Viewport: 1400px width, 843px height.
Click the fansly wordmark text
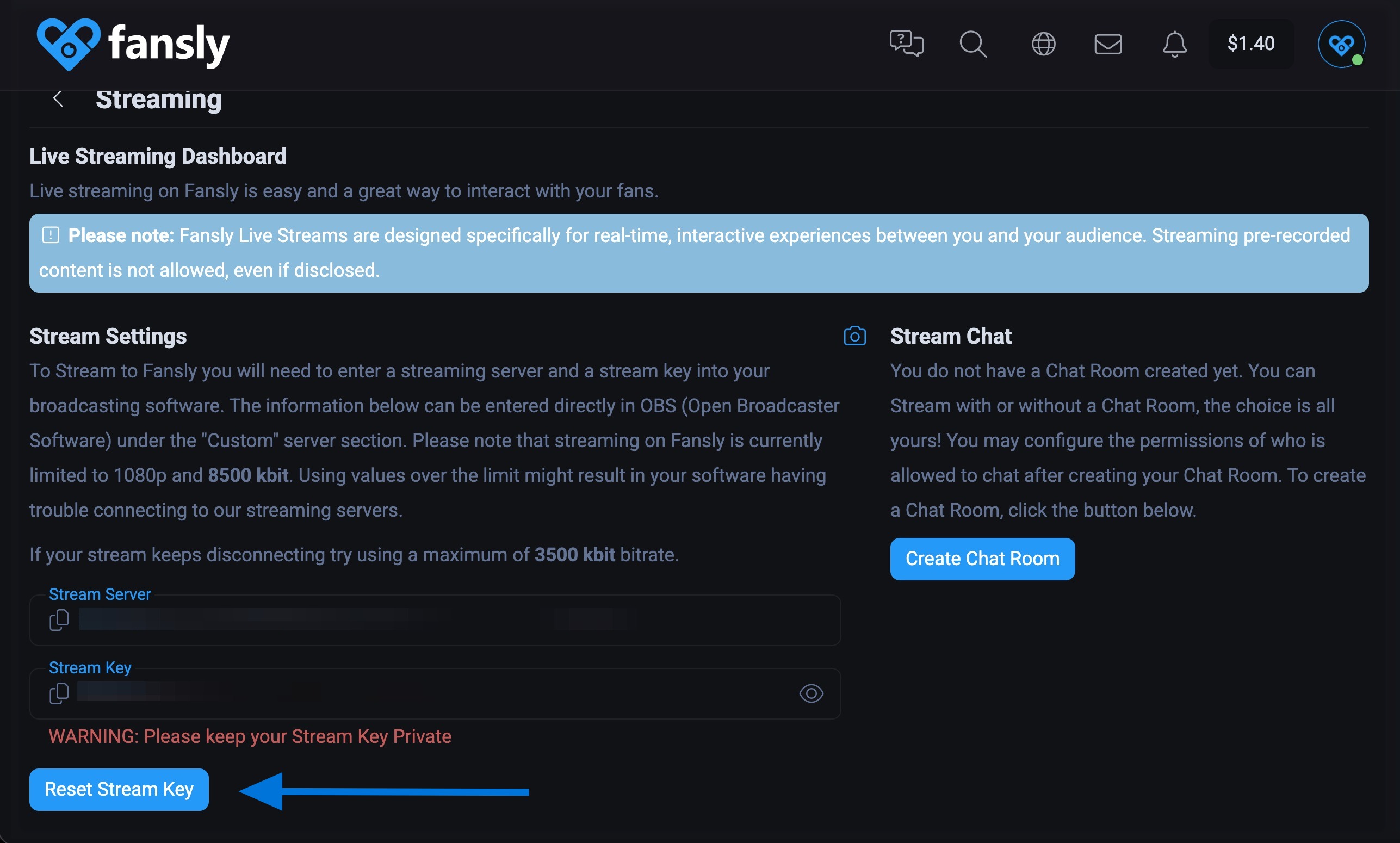tap(169, 44)
